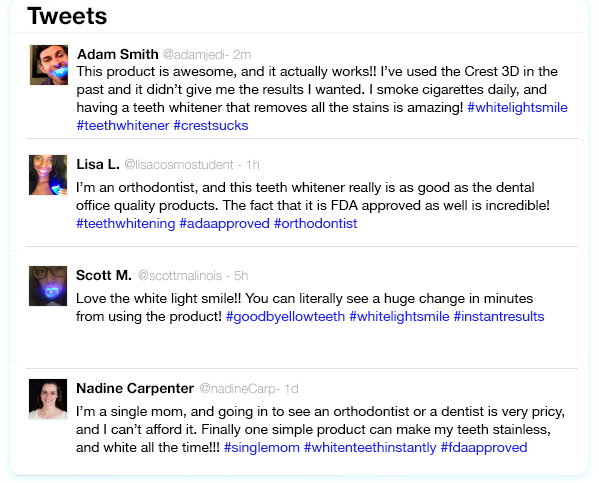Follow the #crestsucks hashtag link
The height and width of the screenshot is (483, 599).
211,125
